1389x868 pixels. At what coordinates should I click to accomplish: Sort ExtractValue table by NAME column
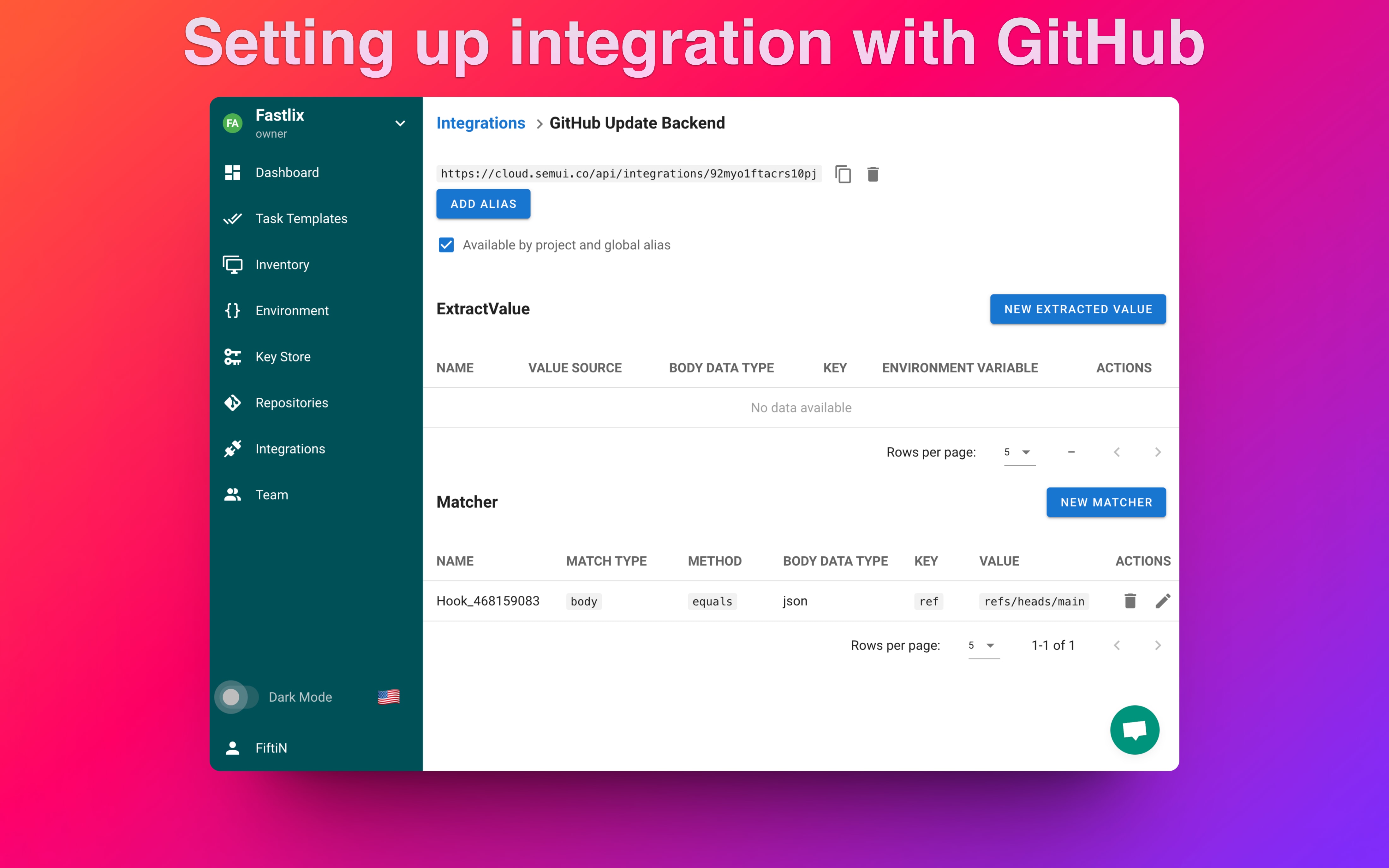(455, 368)
